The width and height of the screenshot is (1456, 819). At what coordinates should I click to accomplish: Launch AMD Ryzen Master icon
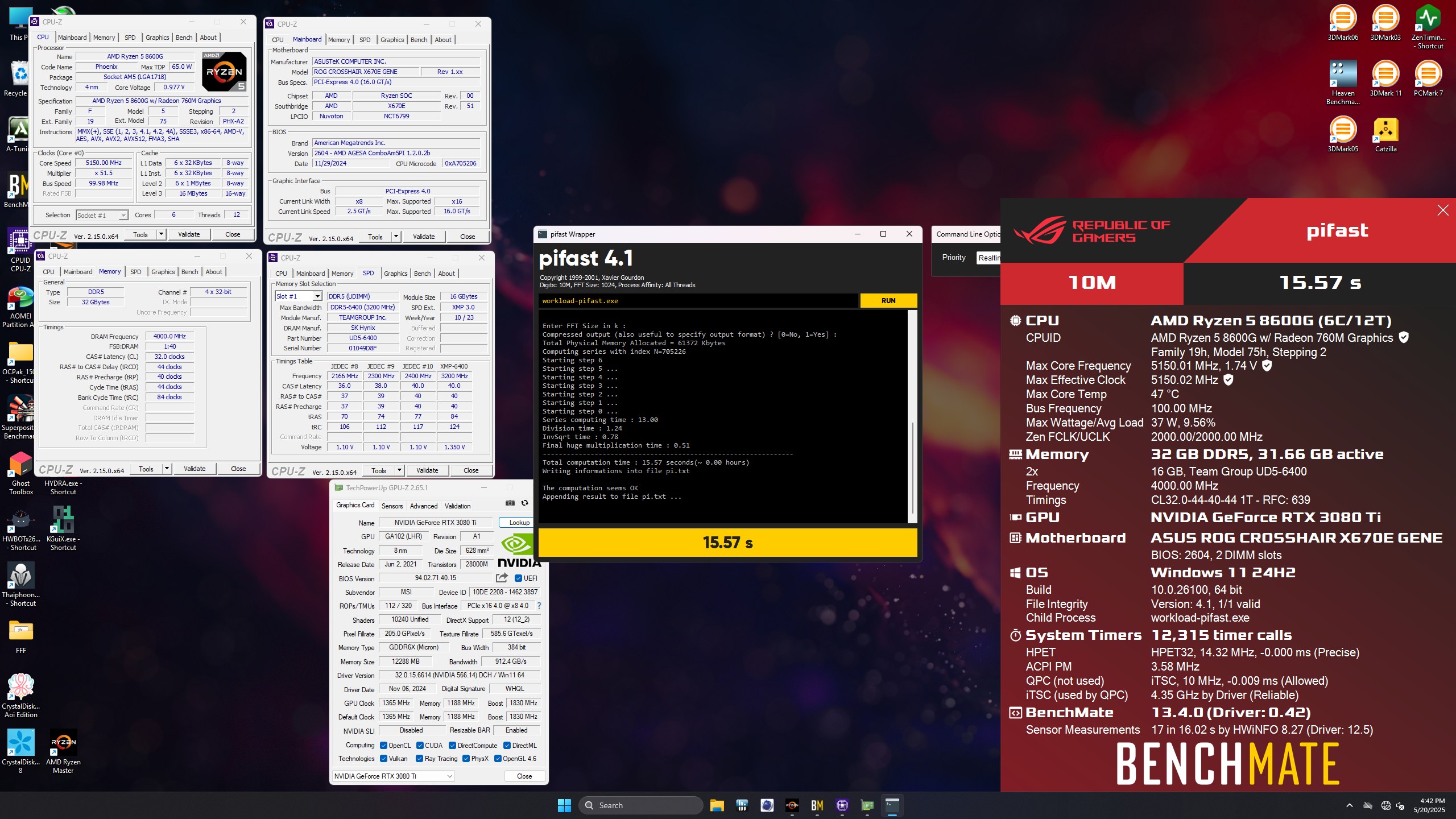click(x=63, y=752)
